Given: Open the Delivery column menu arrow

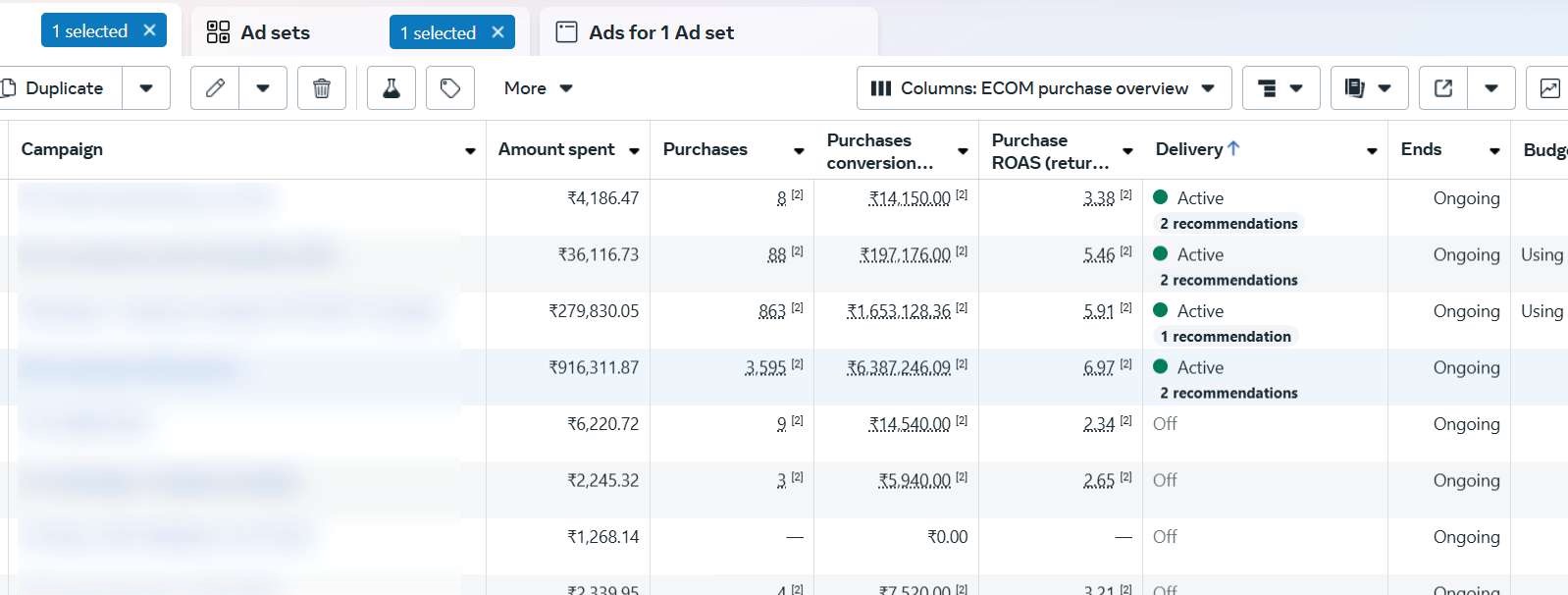Looking at the screenshot, I should pyautogui.click(x=1372, y=150).
